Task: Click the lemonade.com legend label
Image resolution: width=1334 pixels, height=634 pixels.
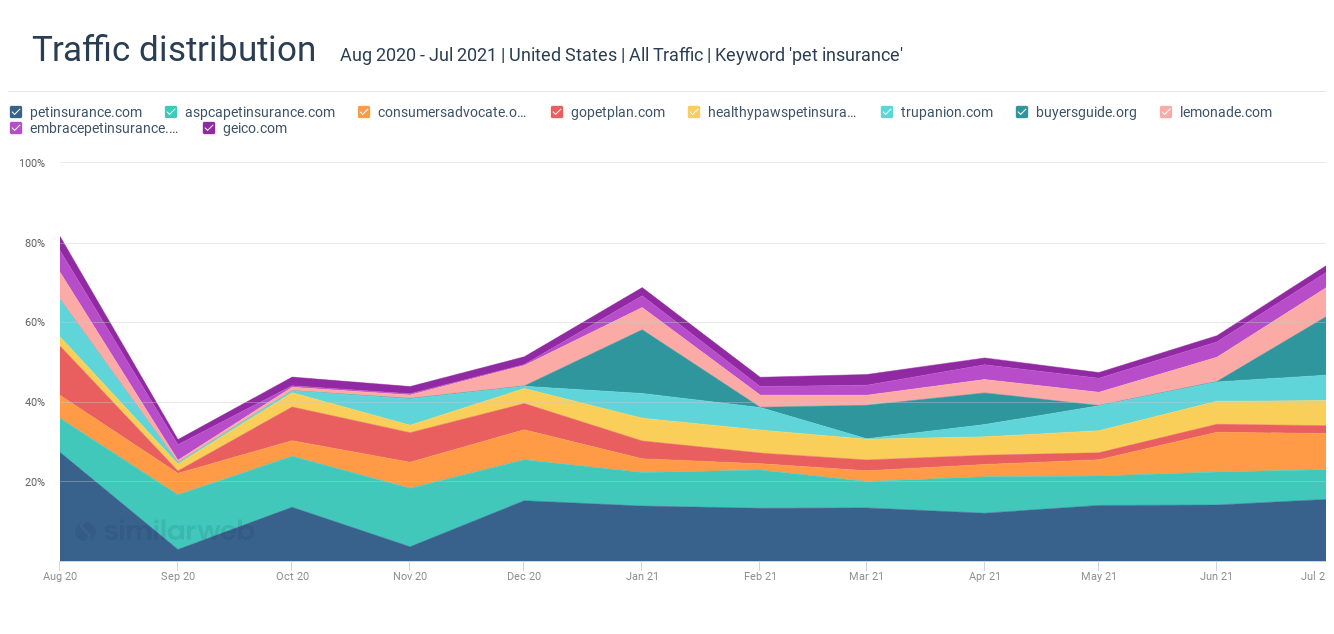Action: pos(1225,112)
